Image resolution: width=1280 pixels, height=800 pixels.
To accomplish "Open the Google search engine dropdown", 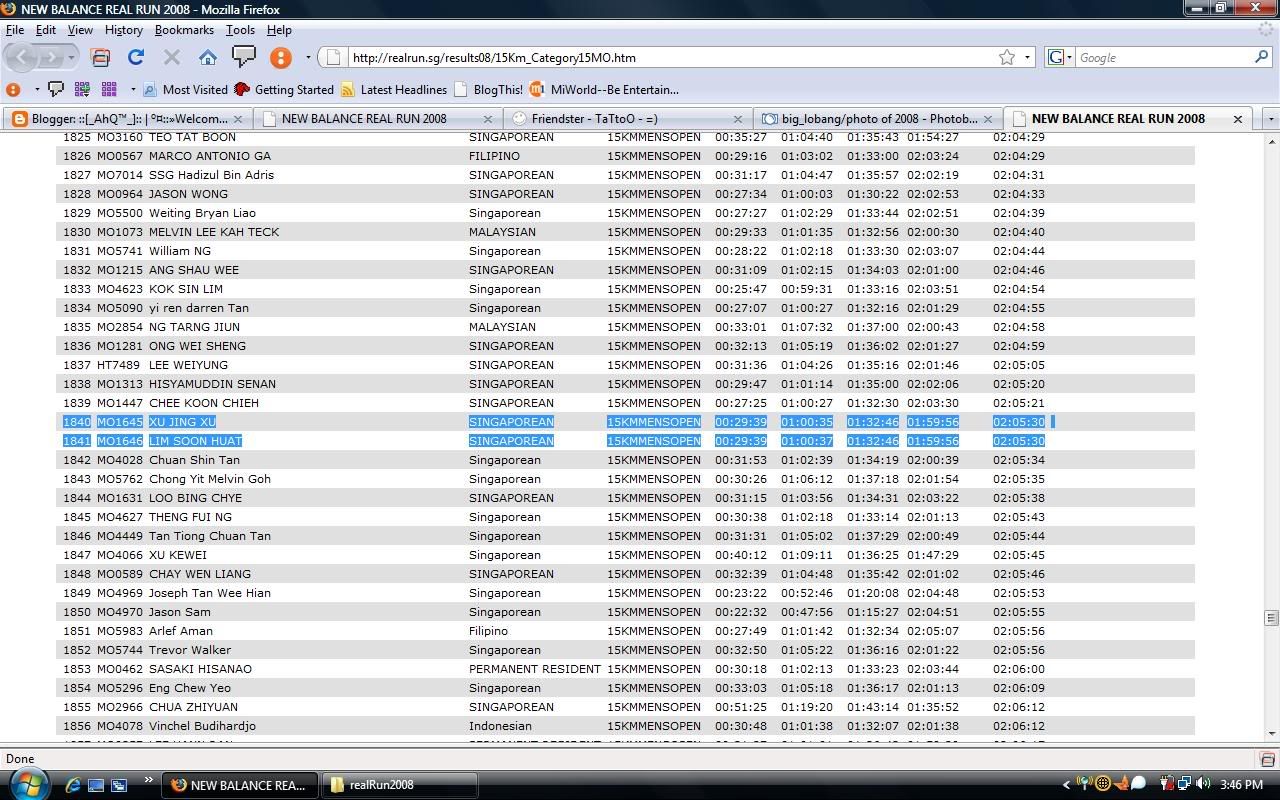I will 1060,57.
